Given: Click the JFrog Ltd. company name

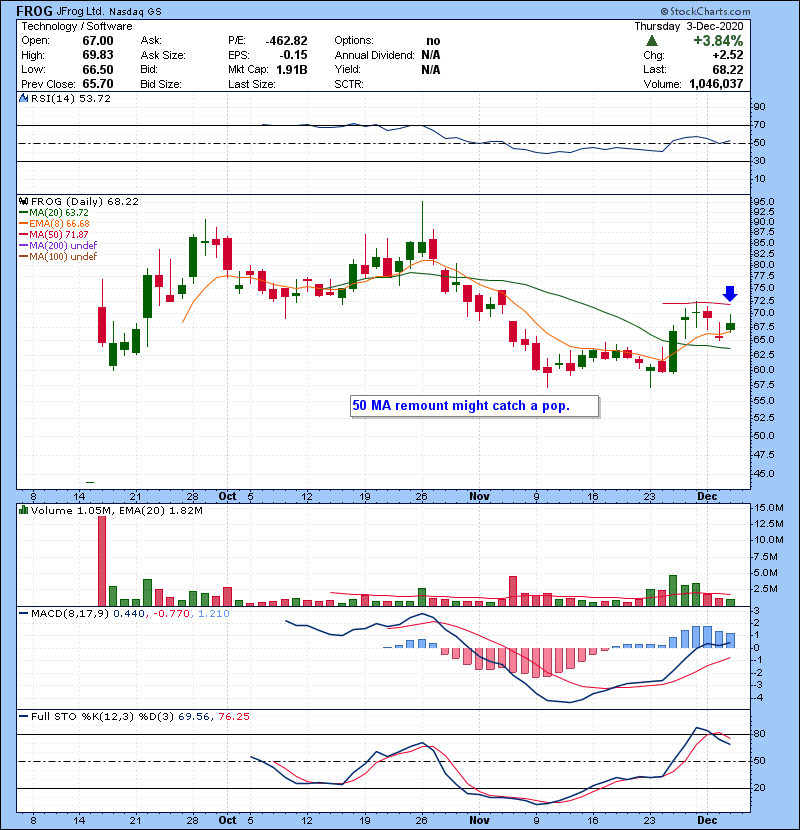Looking at the screenshot, I should click(81, 12).
